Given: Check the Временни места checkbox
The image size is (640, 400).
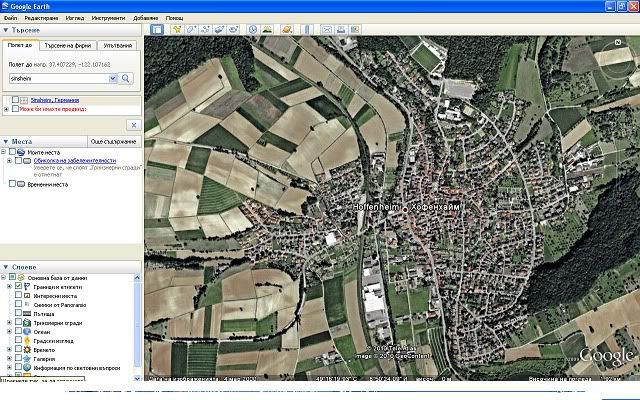Looking at the screenshot, I should tap(12, 184).
